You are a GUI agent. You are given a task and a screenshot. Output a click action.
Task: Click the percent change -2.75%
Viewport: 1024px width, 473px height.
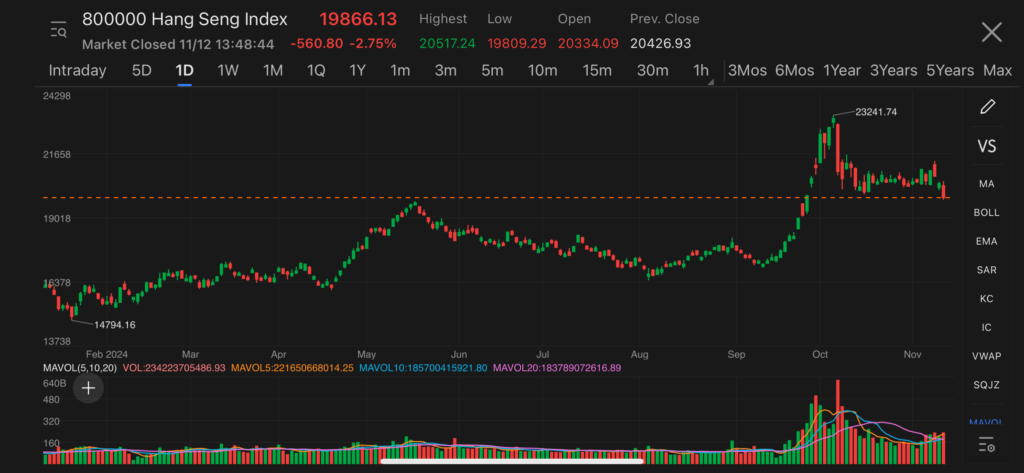click(373, 44)
